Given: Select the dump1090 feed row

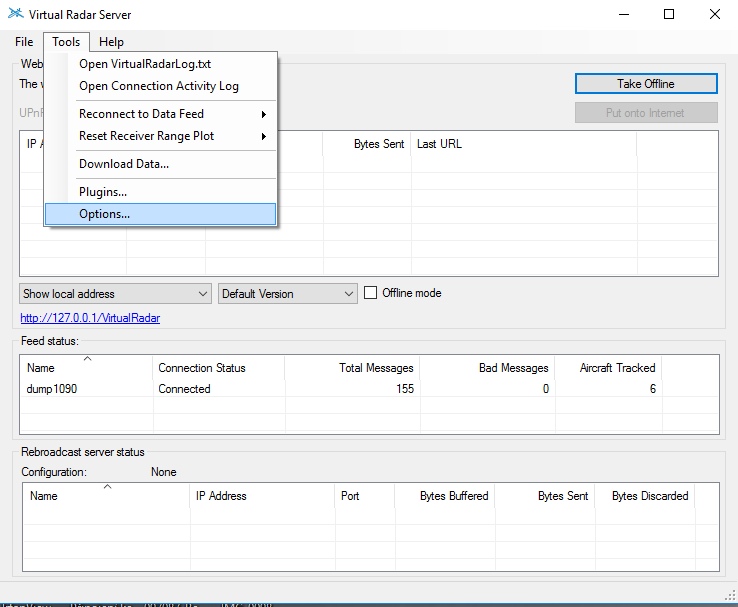Looking at the screenshot, I should pyautogui.click(x=369, y=389).
